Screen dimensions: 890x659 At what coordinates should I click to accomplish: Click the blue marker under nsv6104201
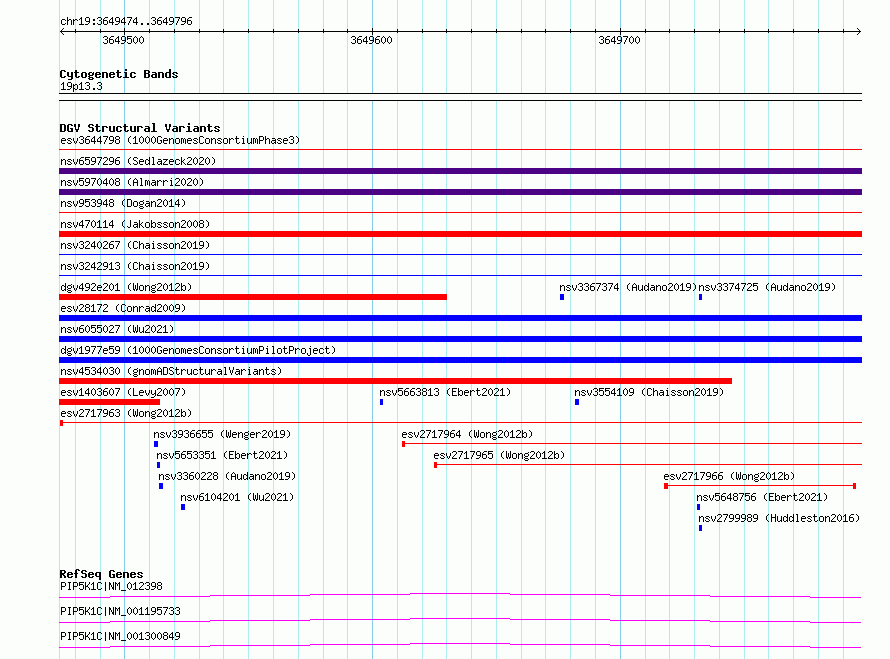pos(183,507)
